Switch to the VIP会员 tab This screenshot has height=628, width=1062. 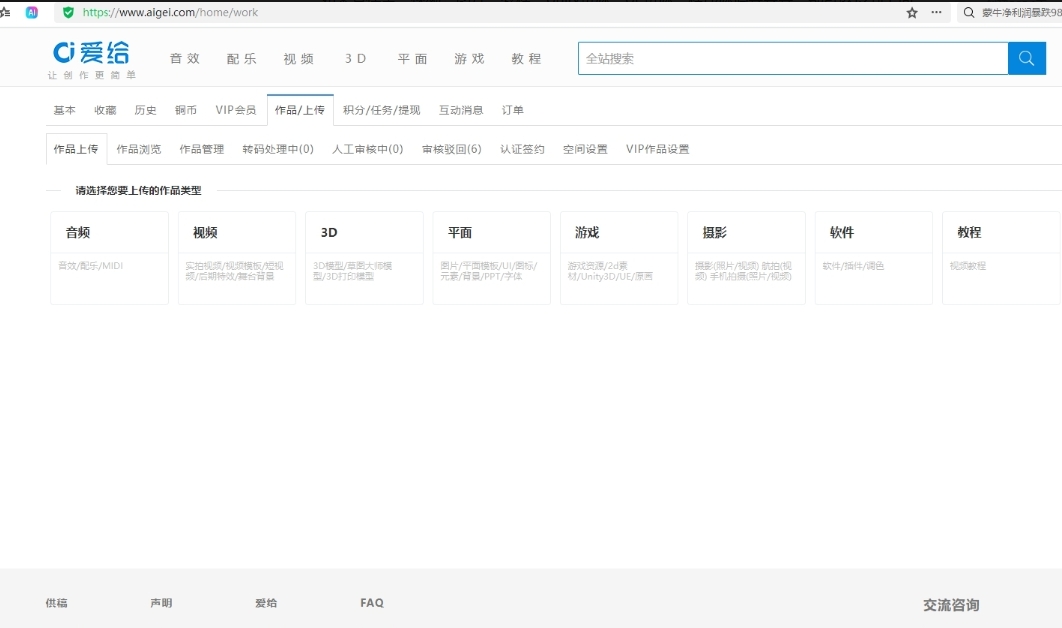point(236,110)
